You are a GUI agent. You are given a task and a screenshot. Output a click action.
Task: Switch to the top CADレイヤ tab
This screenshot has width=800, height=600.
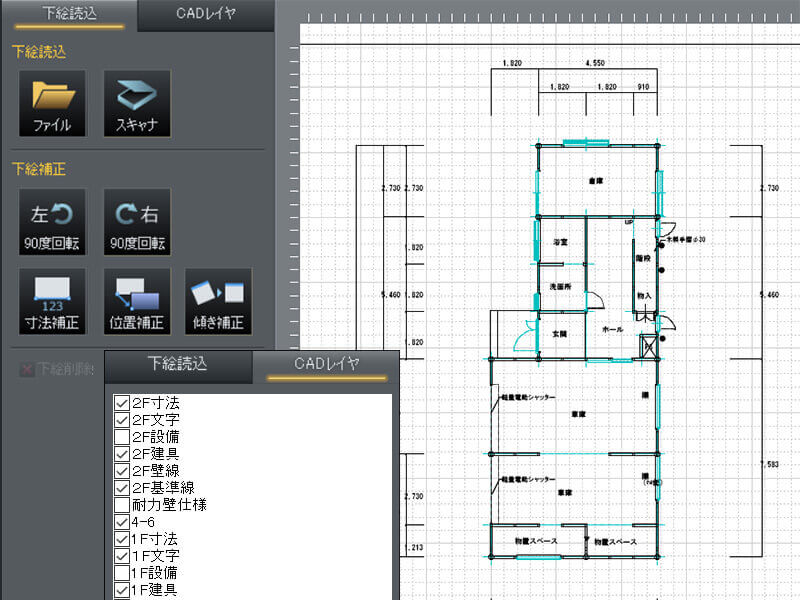(x=205, y=16)
